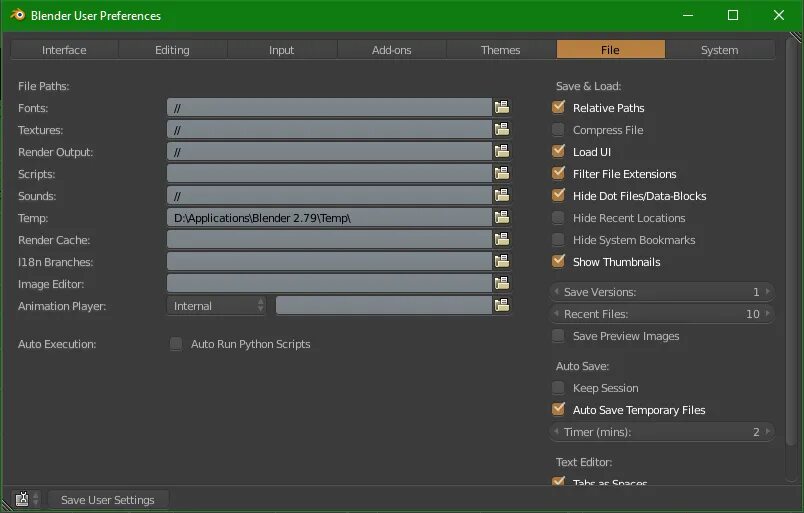Click Save User Settings button
Viewport: 804px width, 513px height.
click(x=108, y=500)
